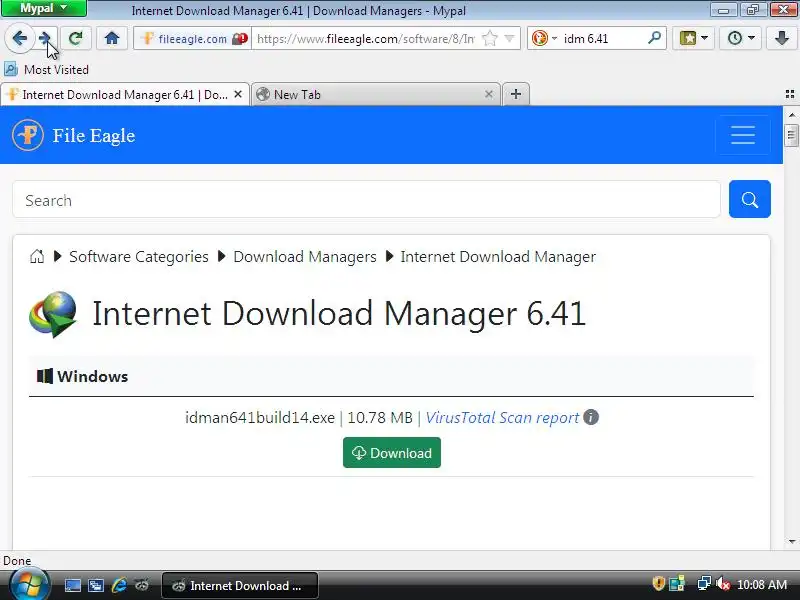The width and height of the screenshot is (800, 600).
Task: Bookmark this page with the star icon
Action: point(490,38)
